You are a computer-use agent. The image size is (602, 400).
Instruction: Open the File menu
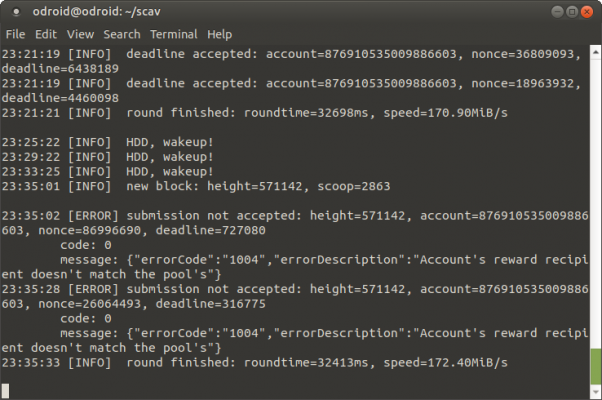[x=15, y=35]
